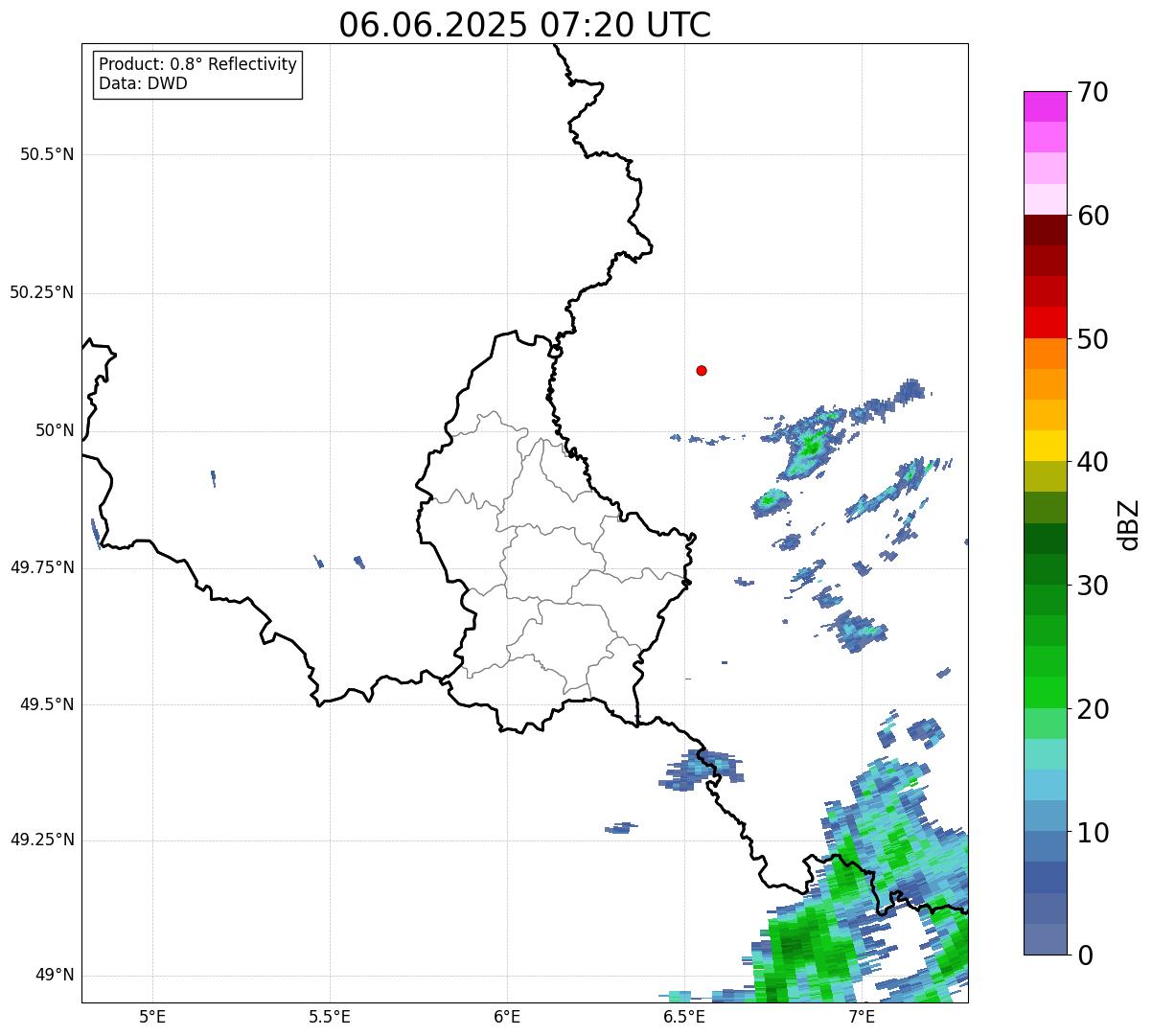Click the red location marker dot
Image resolution: width=1152 pixels, height=1036 pixels.
point(702,370)
